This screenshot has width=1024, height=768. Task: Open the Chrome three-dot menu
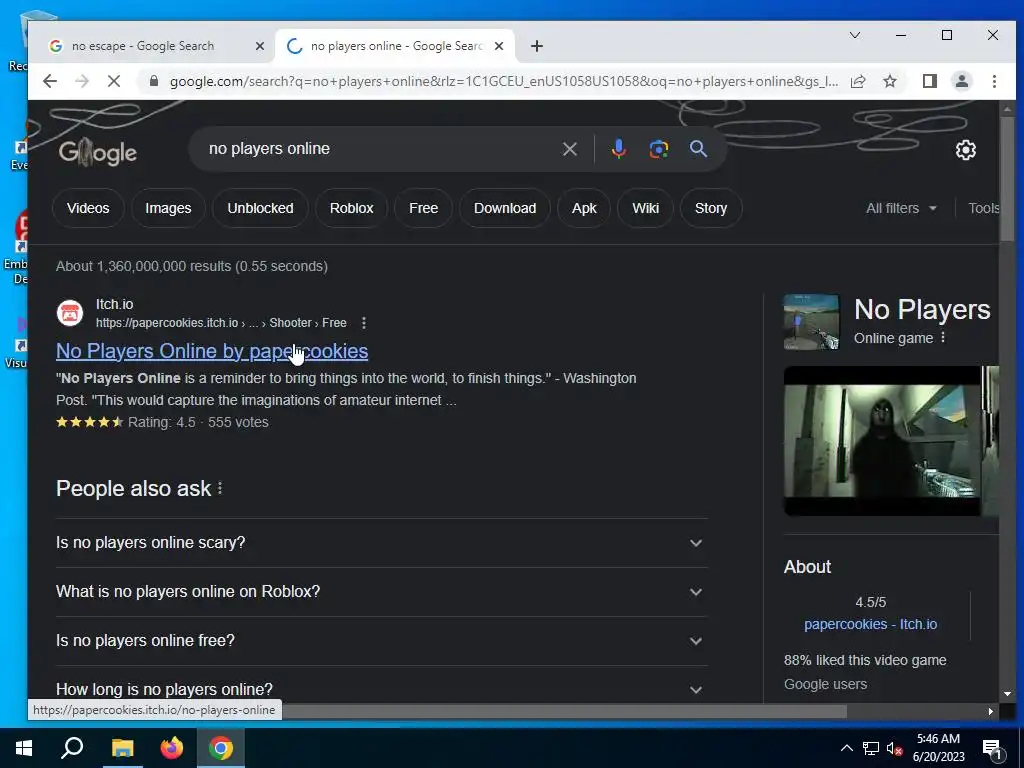coord(994,81)
